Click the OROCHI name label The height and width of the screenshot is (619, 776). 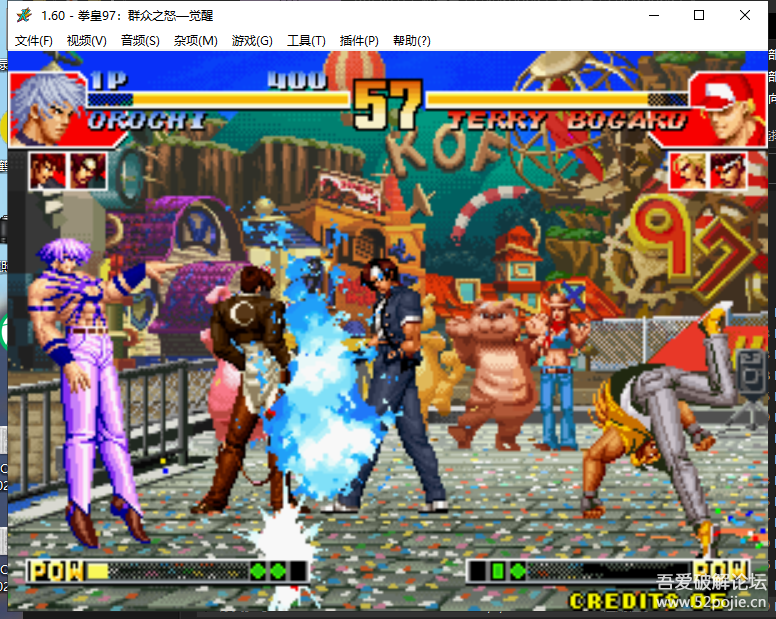tap(147, 120)
